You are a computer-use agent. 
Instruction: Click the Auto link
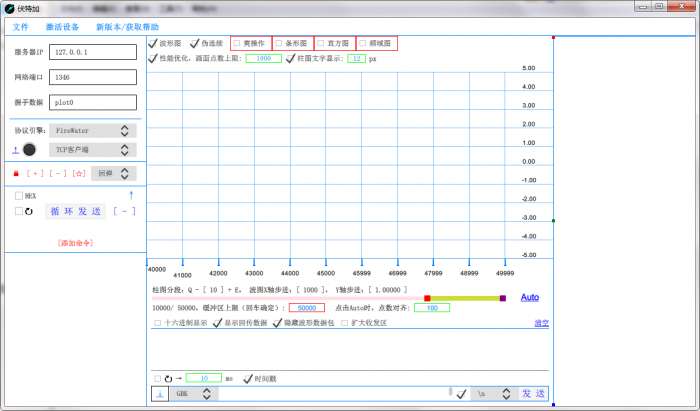[x=530, y=297]
